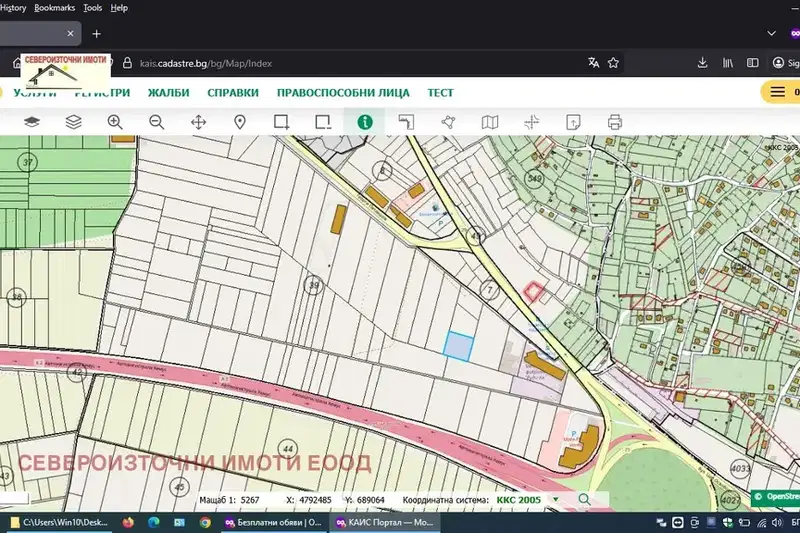Open the History menu
The height and width of the screenshot is (533, 800).
13,8
